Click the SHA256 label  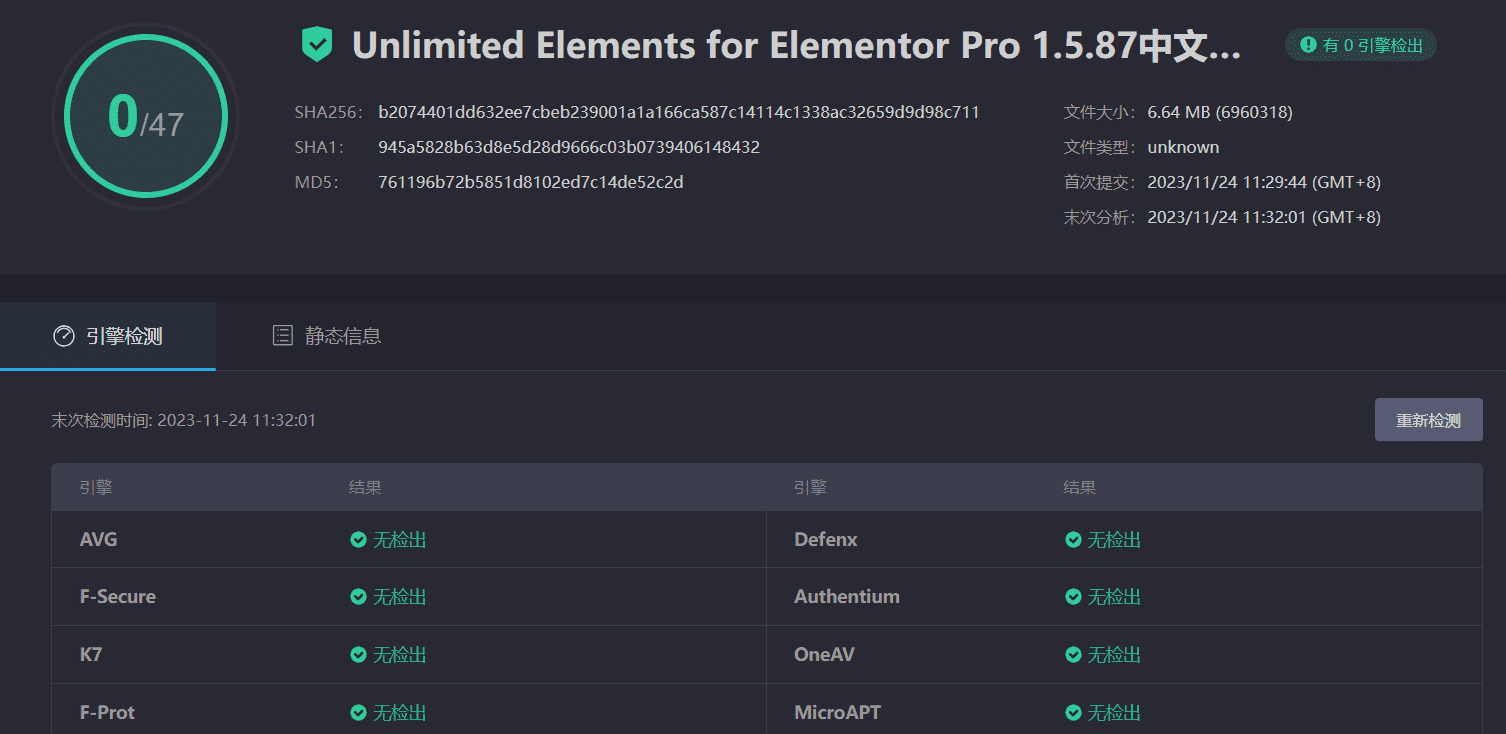coord(329,112)
